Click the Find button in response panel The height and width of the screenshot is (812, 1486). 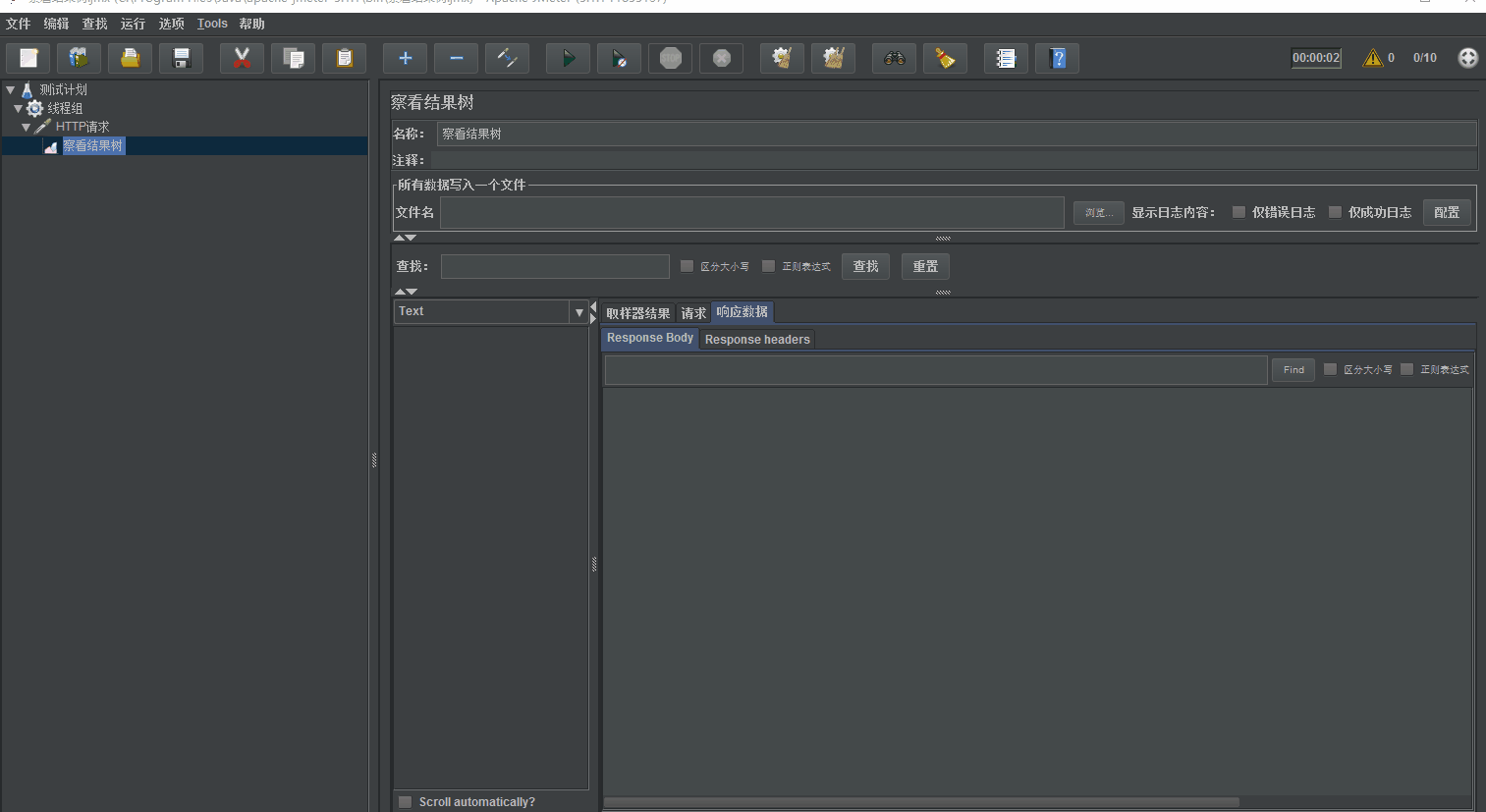point(1293,370)
